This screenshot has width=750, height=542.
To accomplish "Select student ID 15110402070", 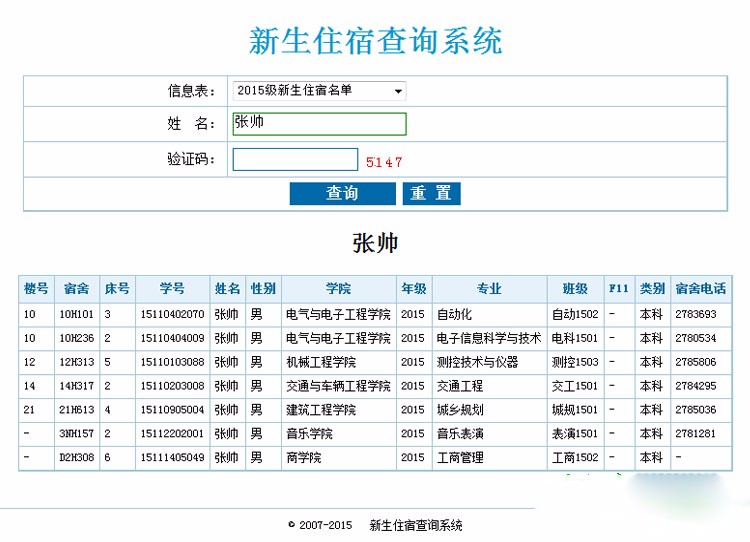I will pyautogui.click(x=172, y=314).
